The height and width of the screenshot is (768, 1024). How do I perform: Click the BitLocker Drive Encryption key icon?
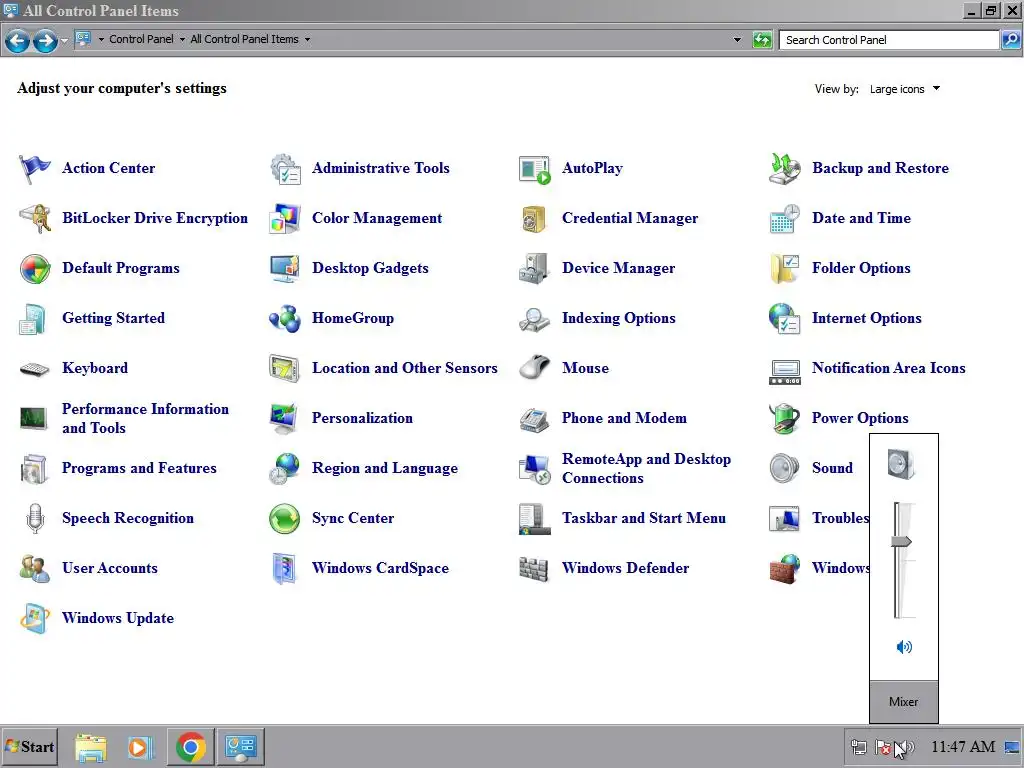35,218
